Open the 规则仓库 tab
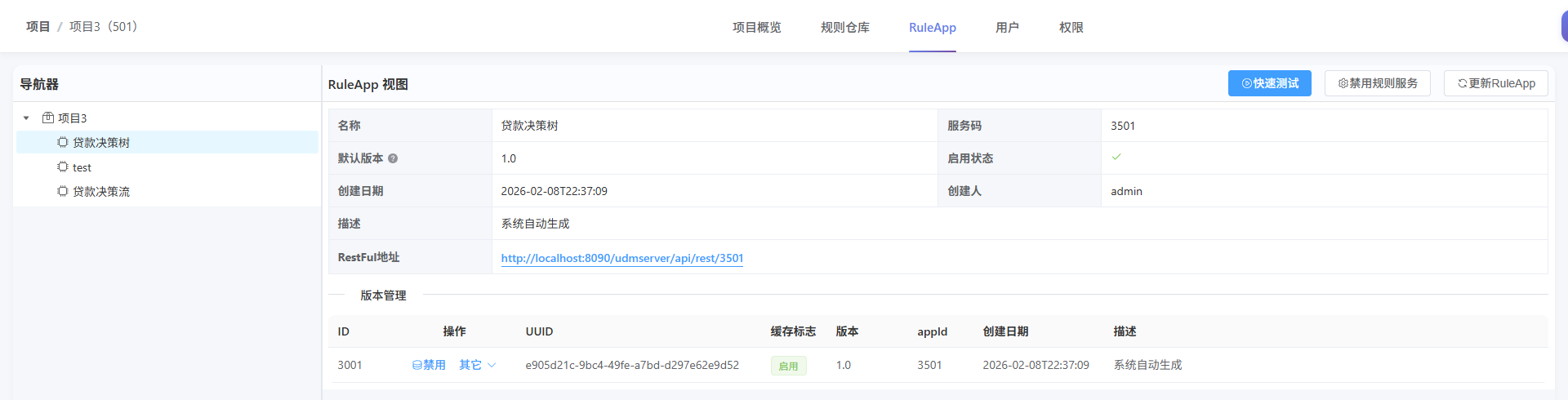1568x400 pixels. point(844,27)
